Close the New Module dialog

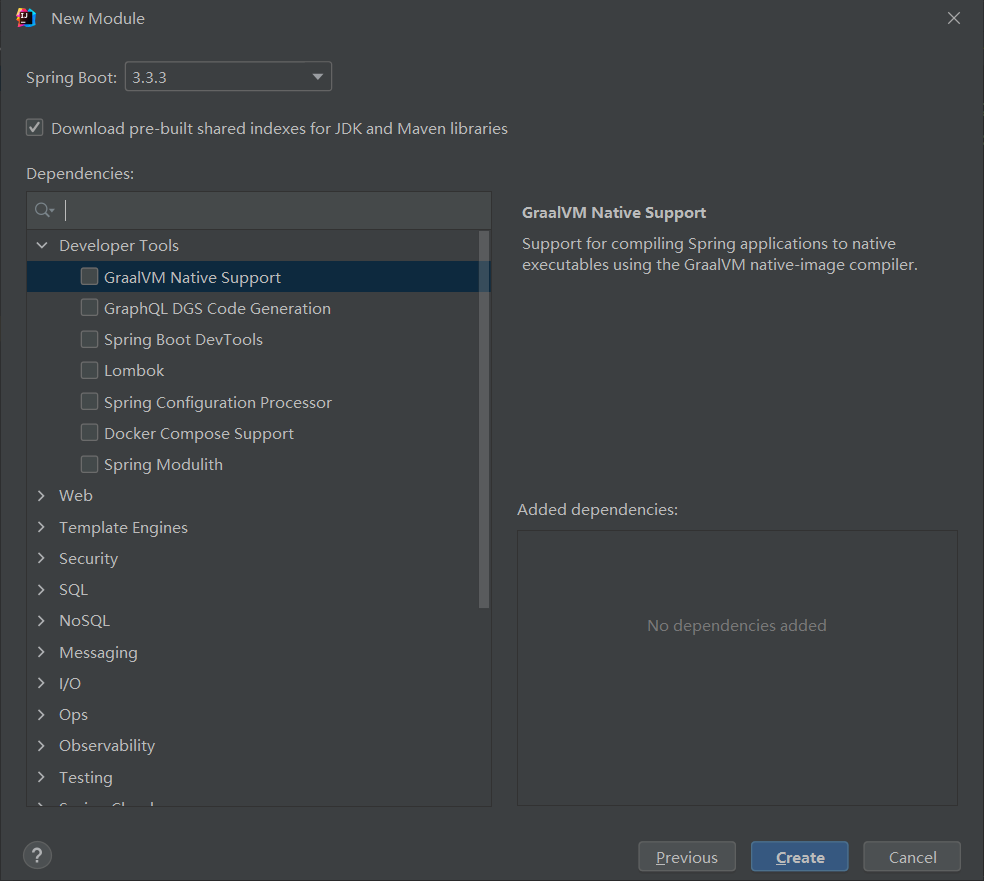pyautogui.click(x=954, y=18)
